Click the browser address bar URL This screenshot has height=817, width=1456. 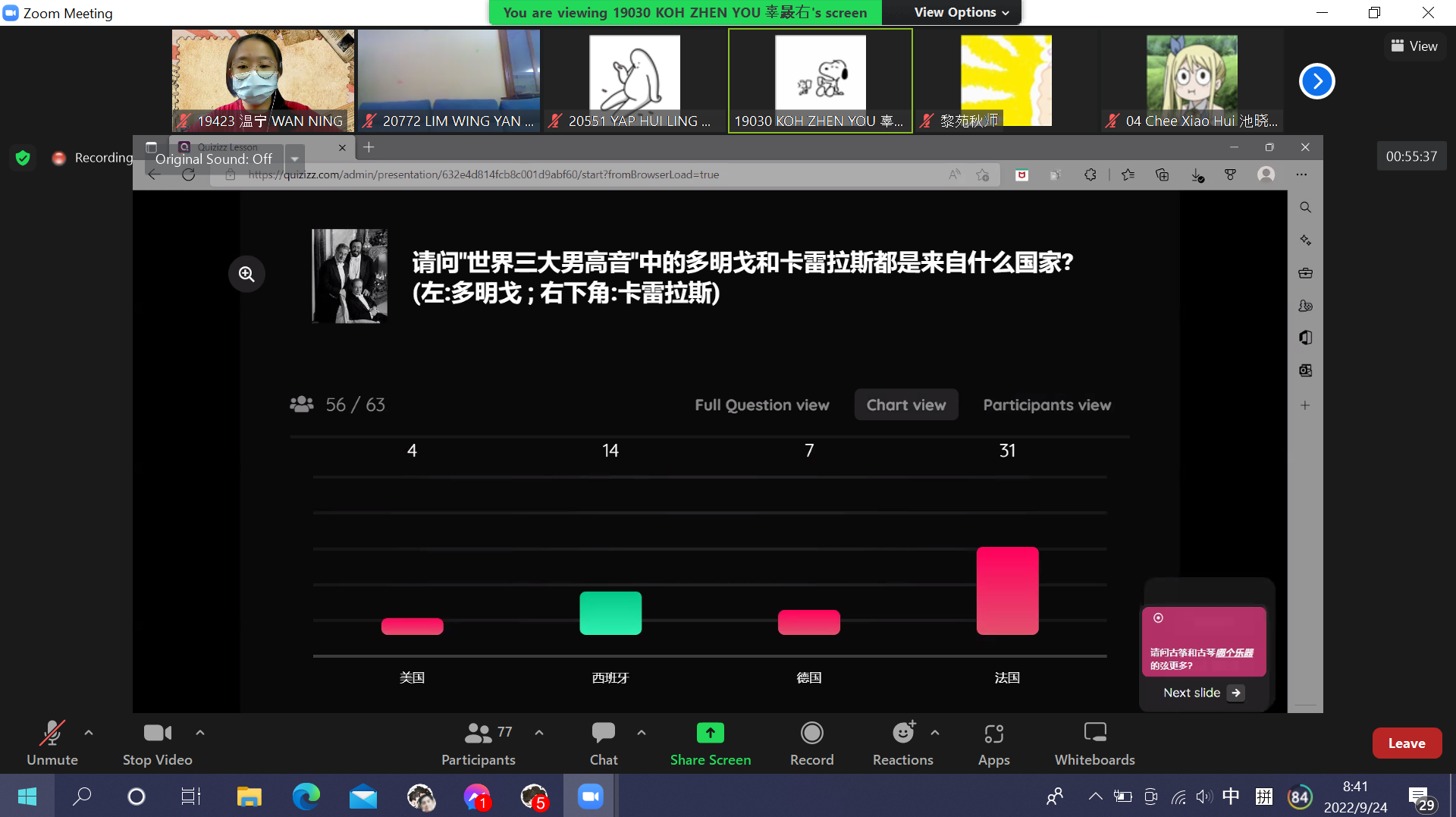484,174
